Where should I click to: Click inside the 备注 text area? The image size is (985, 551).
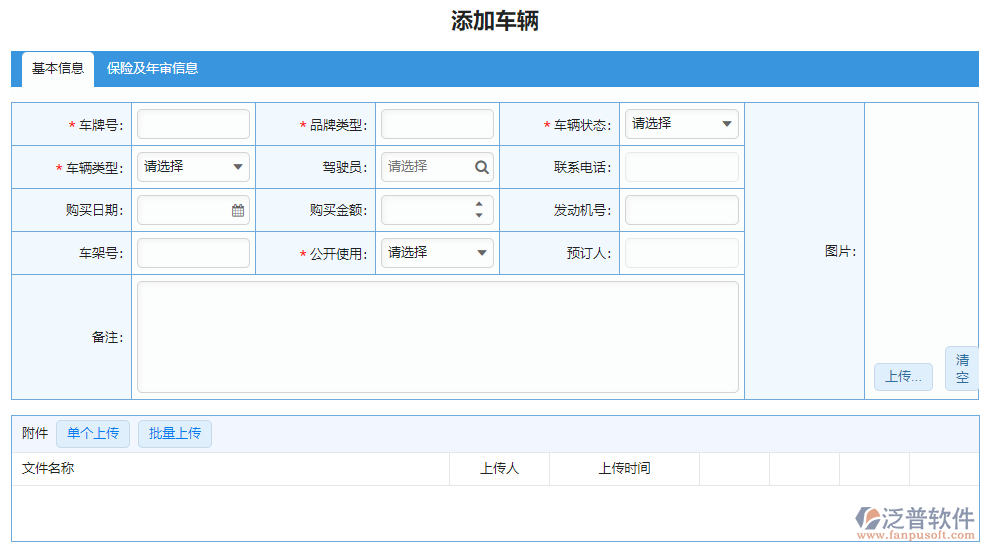[x=437, y=337]
